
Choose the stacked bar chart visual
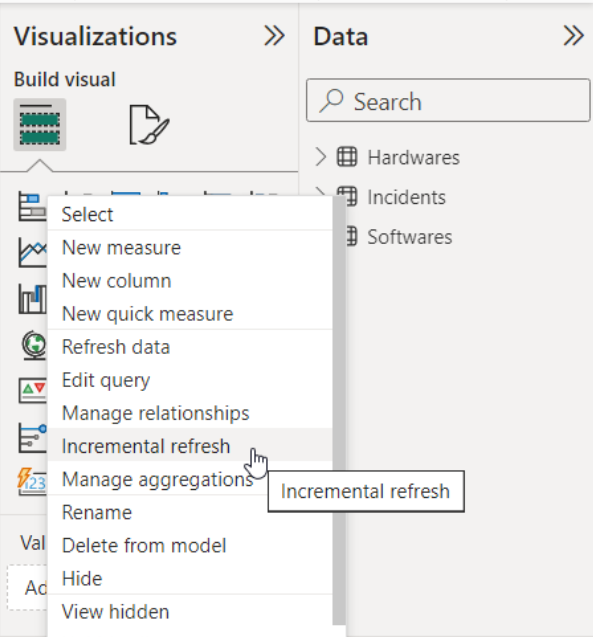tap(32, 207)
